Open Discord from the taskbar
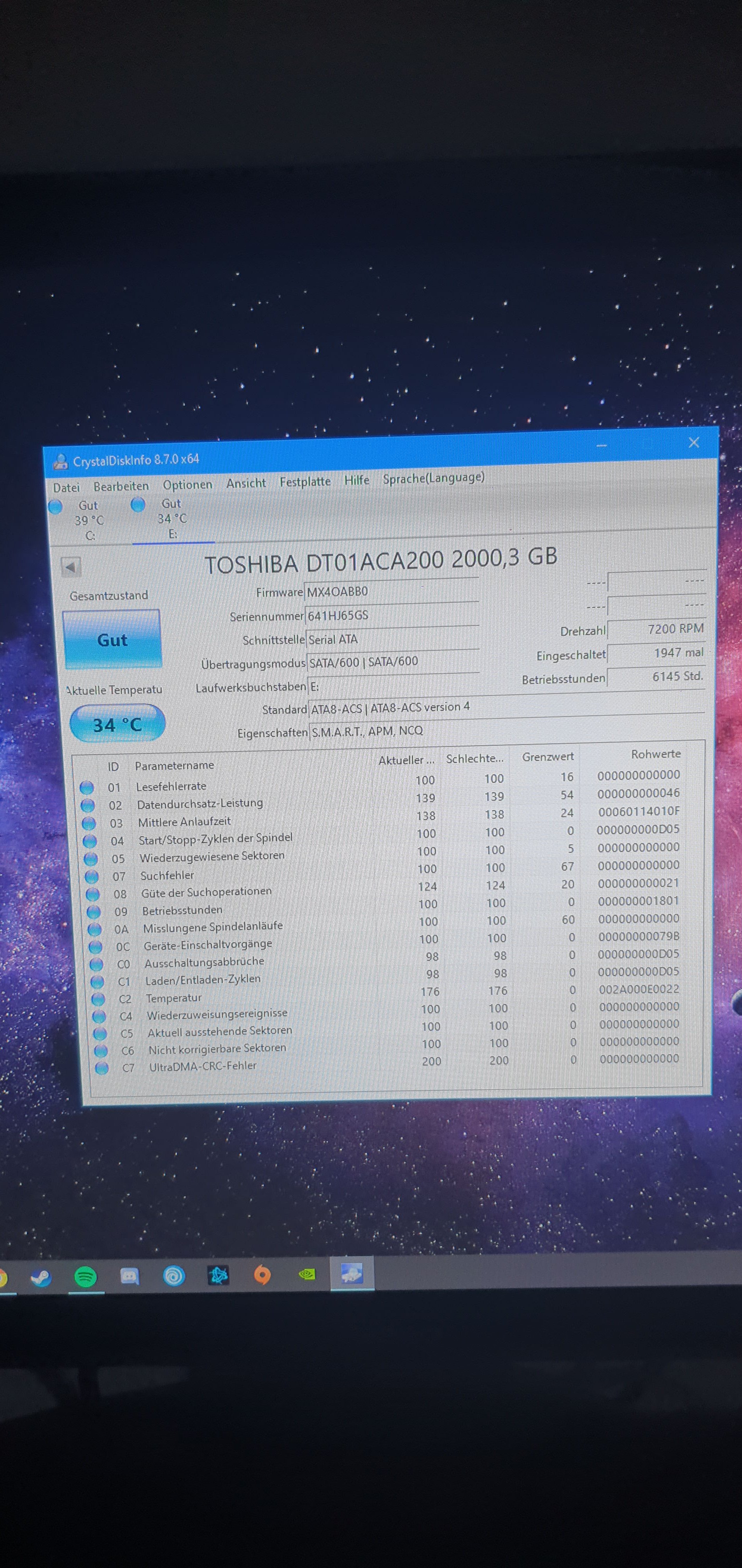This screenshot has width=742, height=1568. tap(129, 1276)
